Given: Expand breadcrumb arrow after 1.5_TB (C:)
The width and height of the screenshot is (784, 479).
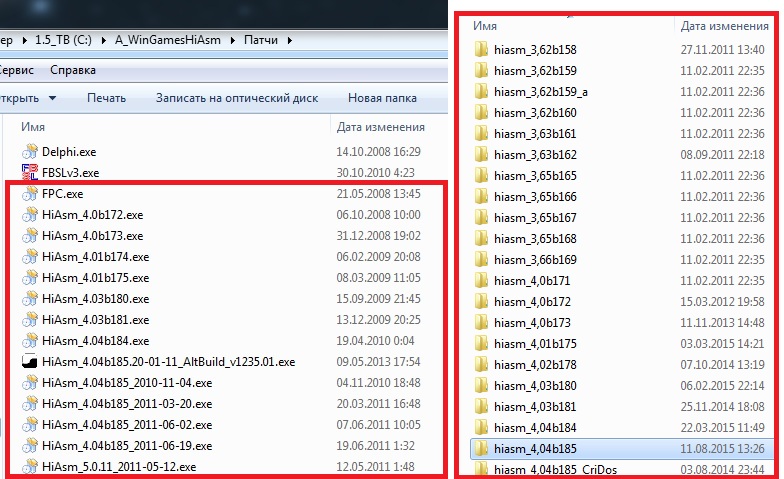Looking at the screenshot, I should [x=104, y=40].
